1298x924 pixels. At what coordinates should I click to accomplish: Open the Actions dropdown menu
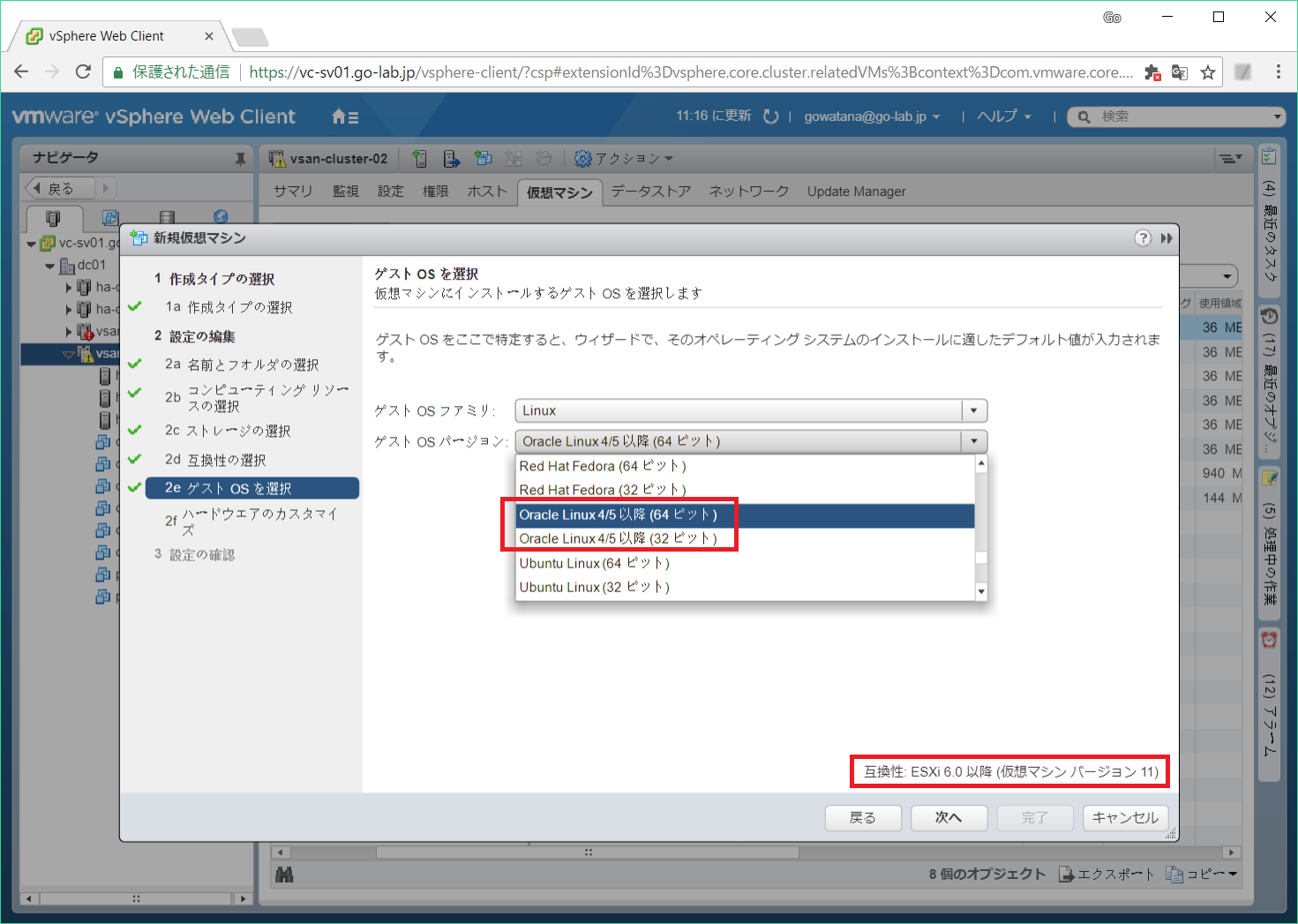[624, 159]
